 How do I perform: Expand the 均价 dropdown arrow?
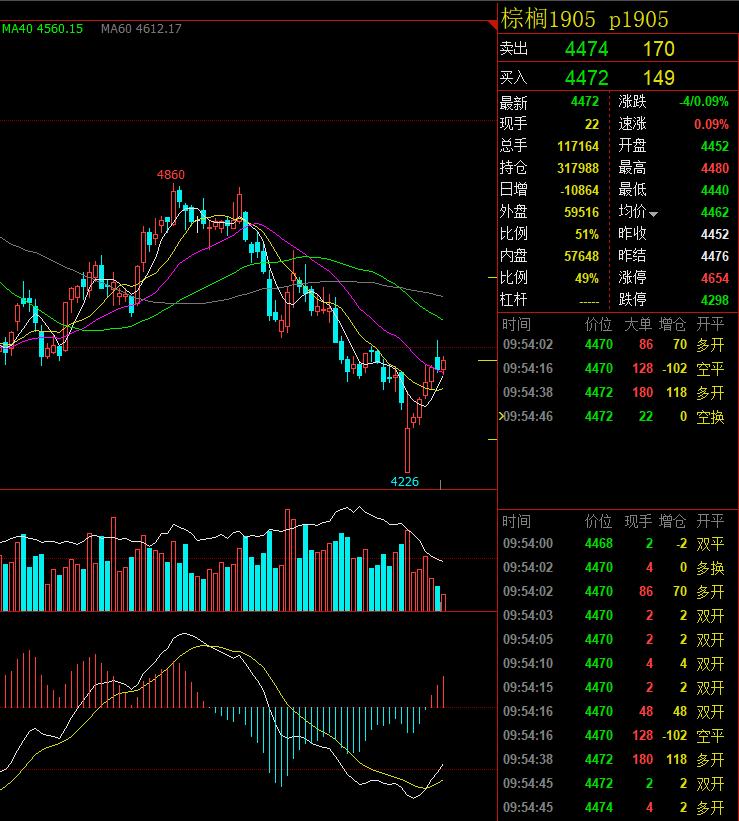click(654, 213)
